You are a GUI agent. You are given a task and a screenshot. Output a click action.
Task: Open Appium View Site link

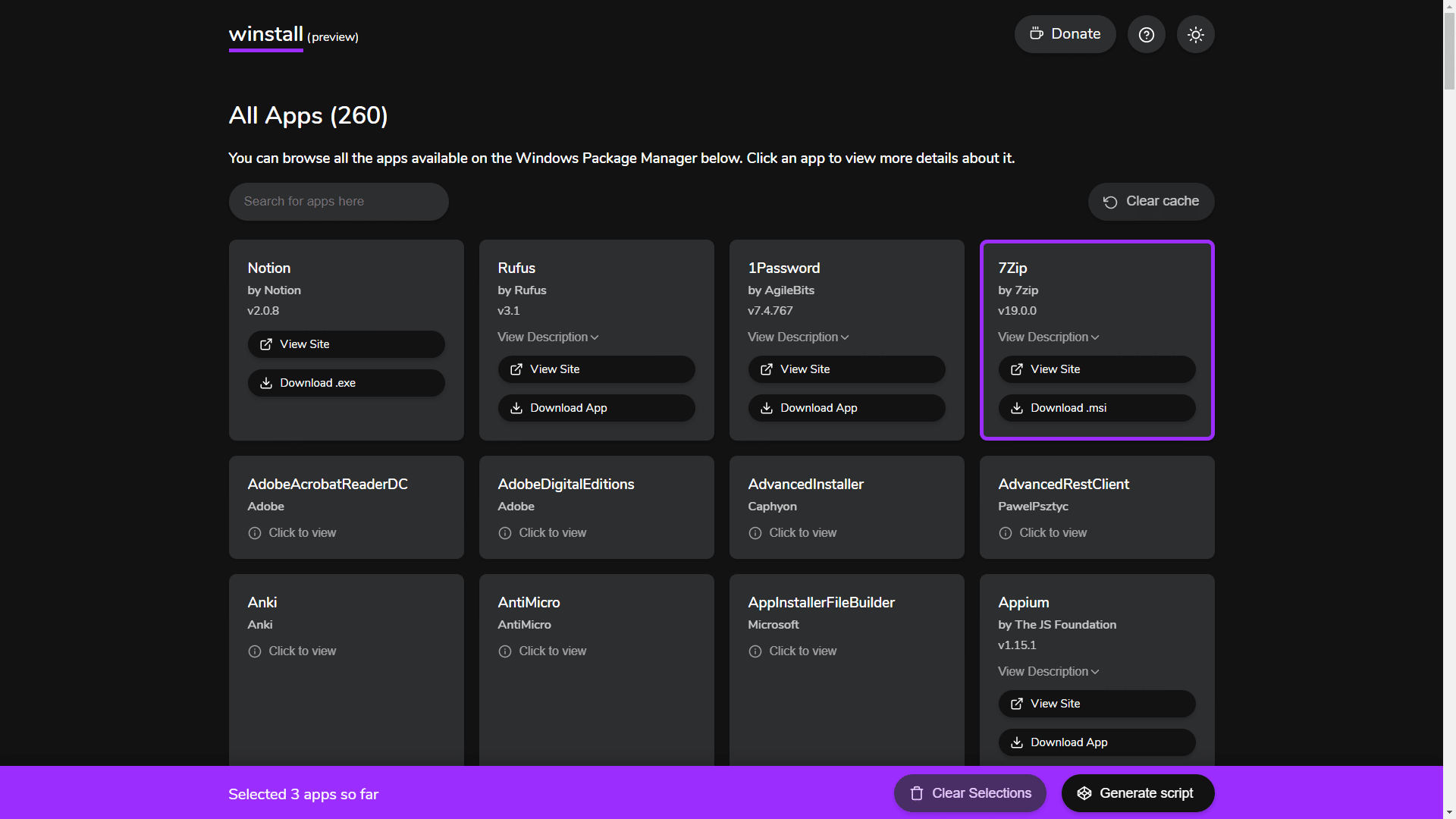[x=1097, y=704]
